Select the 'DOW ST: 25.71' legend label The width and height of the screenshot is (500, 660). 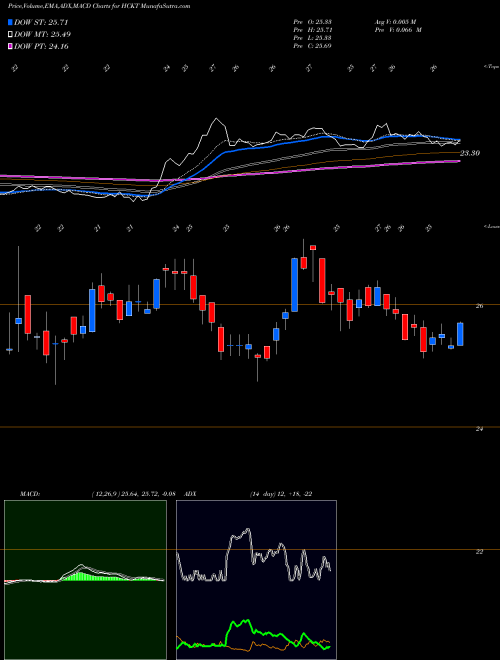point(41,22)
